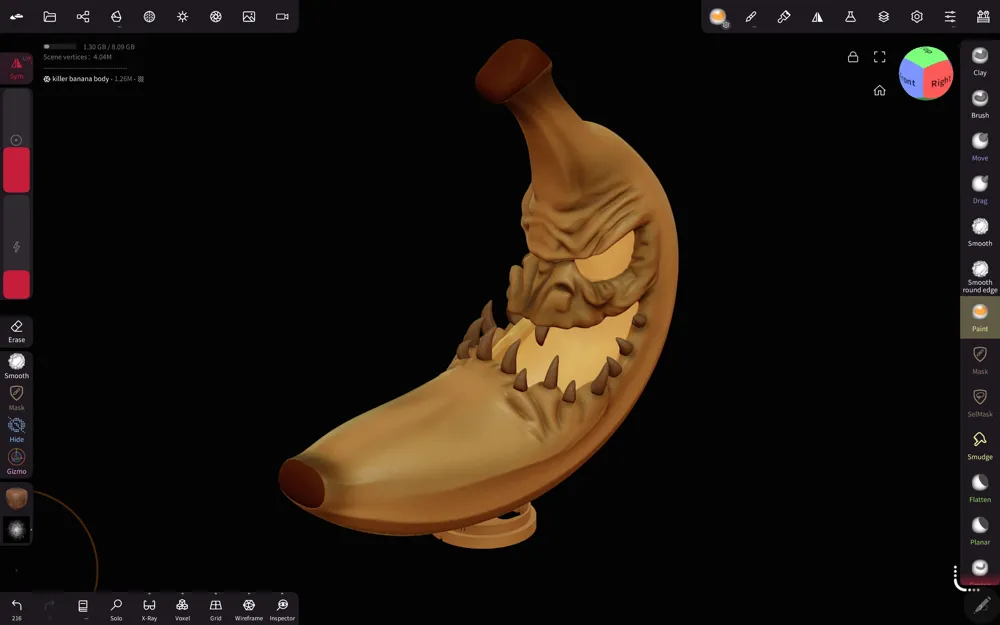Toggle Symmetry on the left panel

click(x=17, y=68)
